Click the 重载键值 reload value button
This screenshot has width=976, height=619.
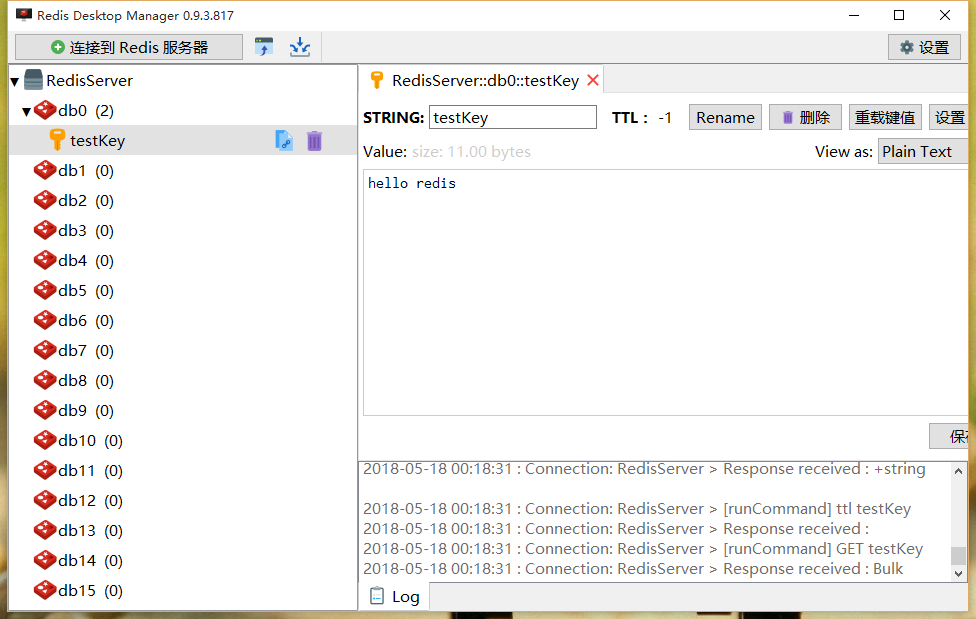(885, 117)
